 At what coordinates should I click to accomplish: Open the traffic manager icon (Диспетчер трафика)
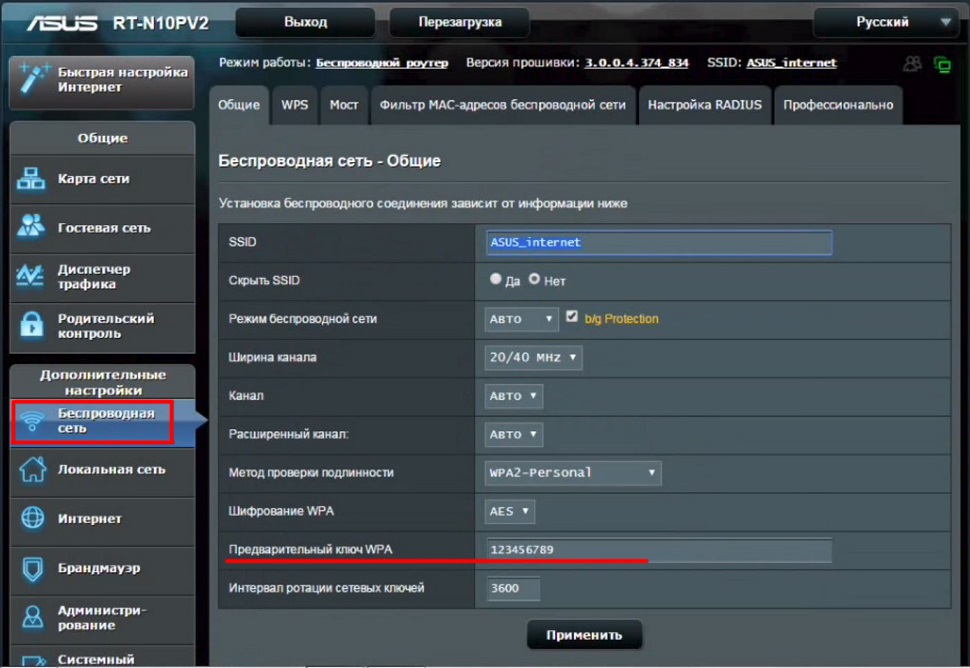pos(33,276)
